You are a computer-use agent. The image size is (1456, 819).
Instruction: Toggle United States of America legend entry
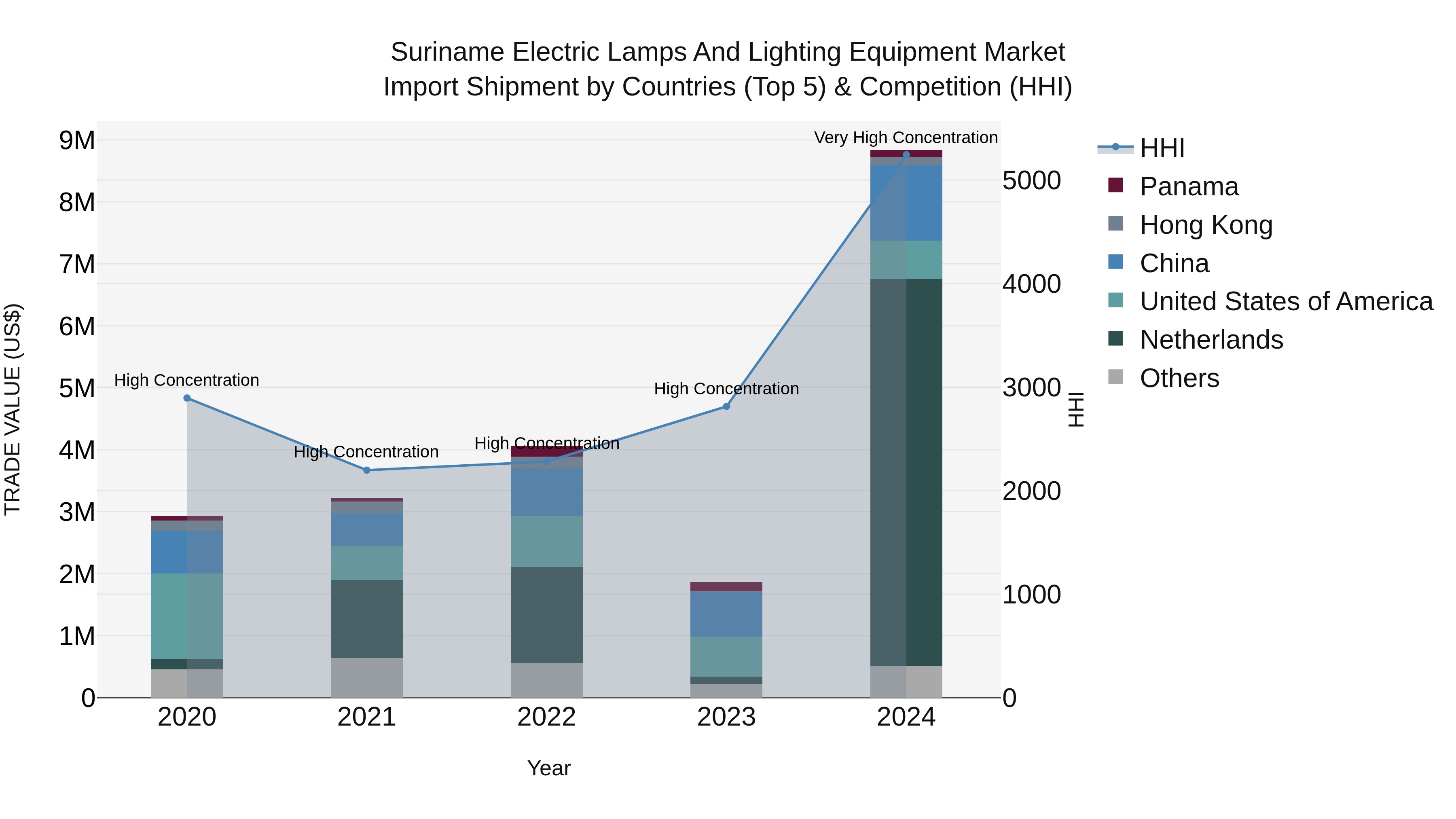[x=1270, y=301]
